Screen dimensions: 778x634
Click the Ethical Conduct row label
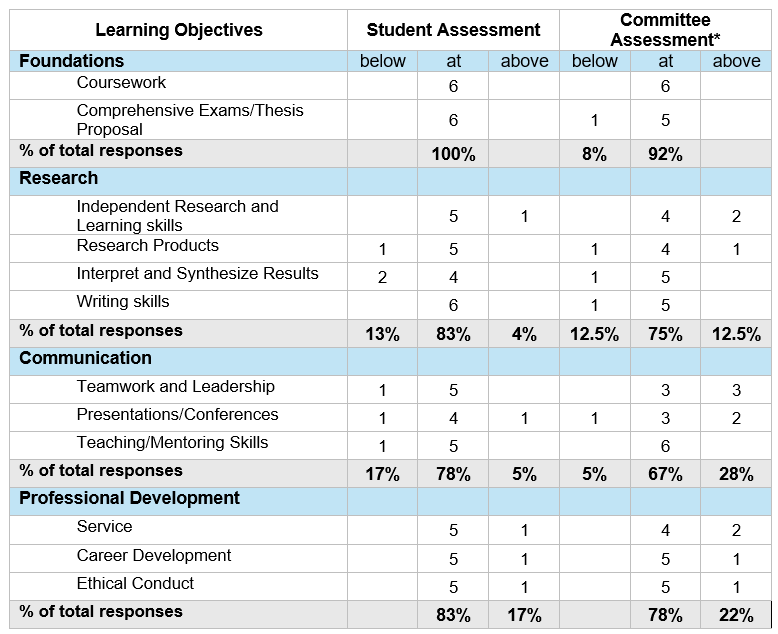point(135,583)
